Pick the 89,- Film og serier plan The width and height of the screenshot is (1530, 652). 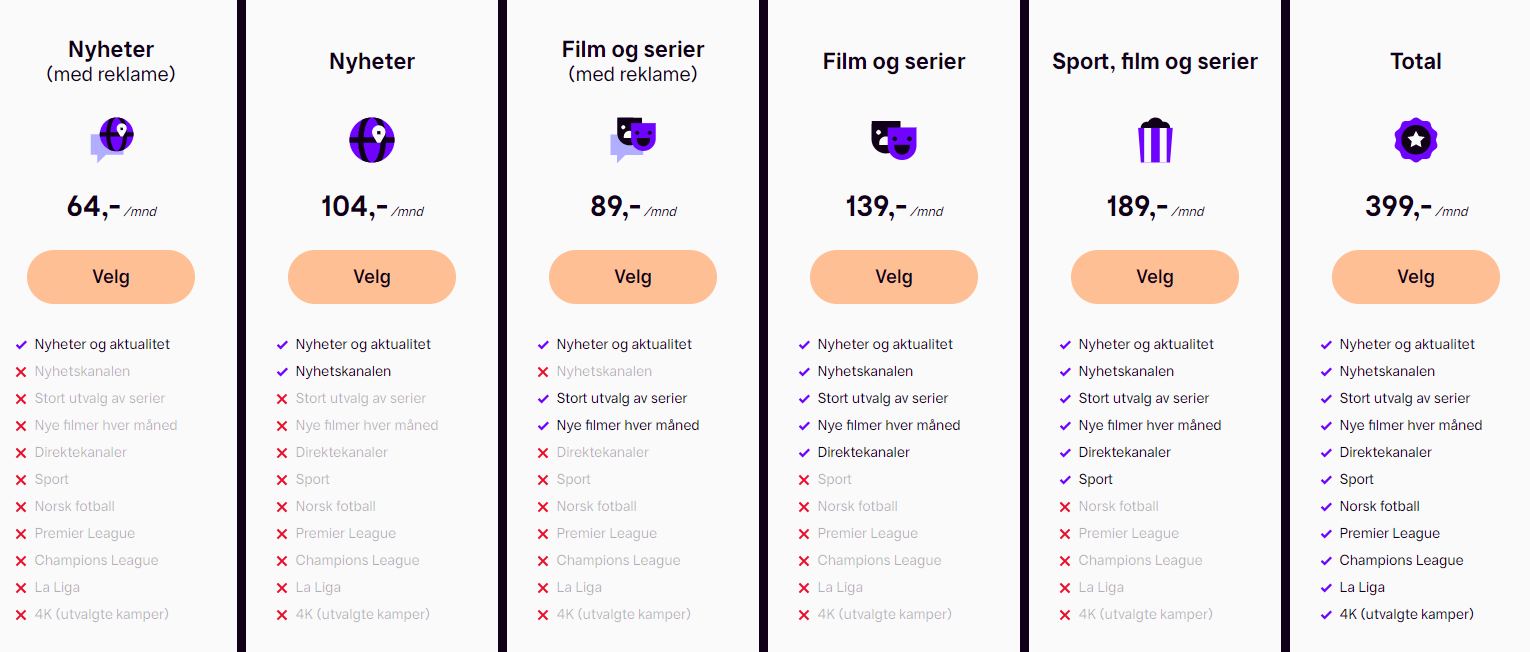pos(633,277)
